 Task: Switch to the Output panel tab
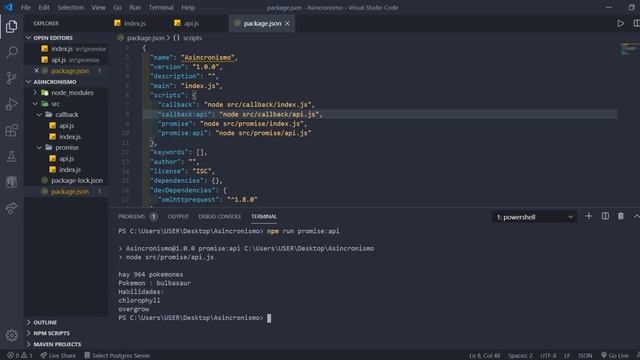178,216
